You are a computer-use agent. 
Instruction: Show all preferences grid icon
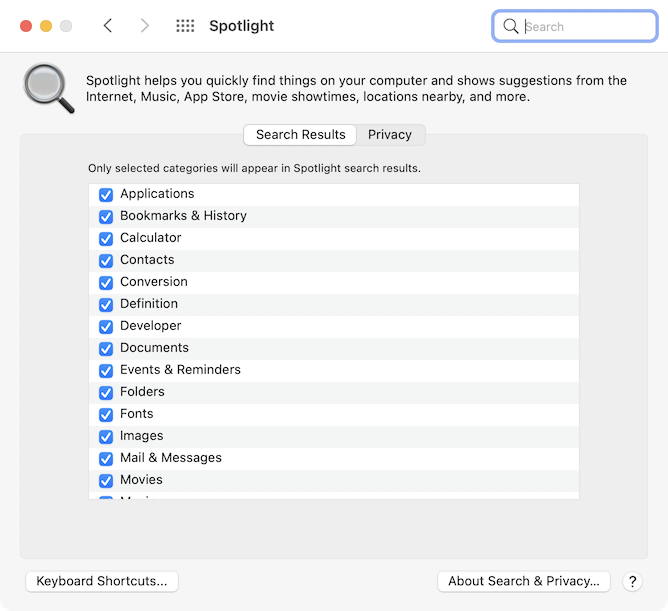tap(185, 26)
